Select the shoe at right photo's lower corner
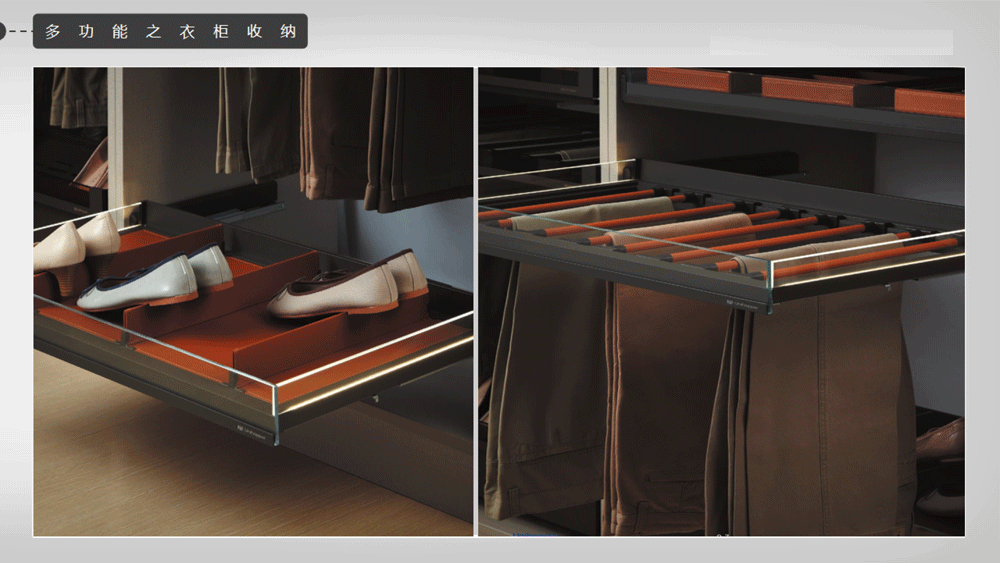1000x563 pixels. point(940,440)
